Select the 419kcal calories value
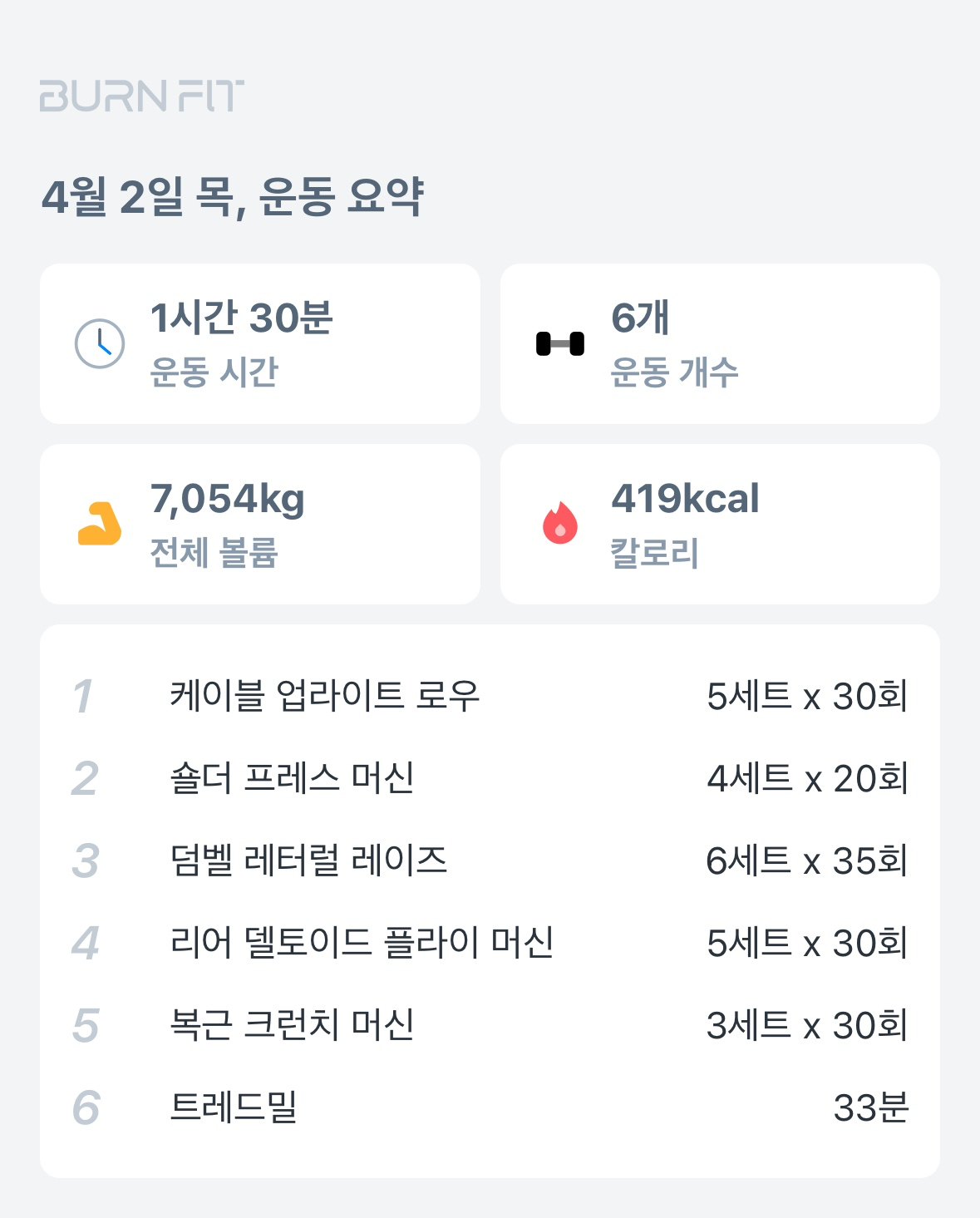This screenshot has width=980, height=1218. pos(685,499)
